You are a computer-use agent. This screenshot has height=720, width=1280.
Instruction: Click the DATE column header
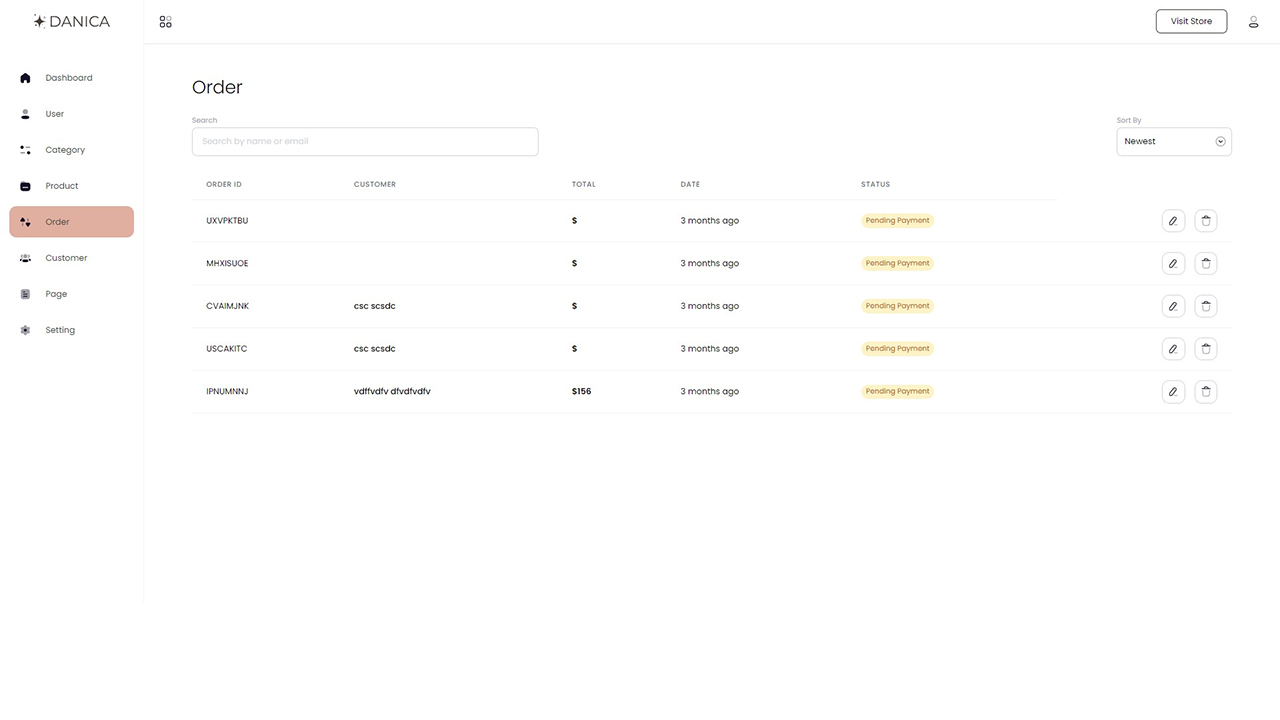tap(690, 184)
